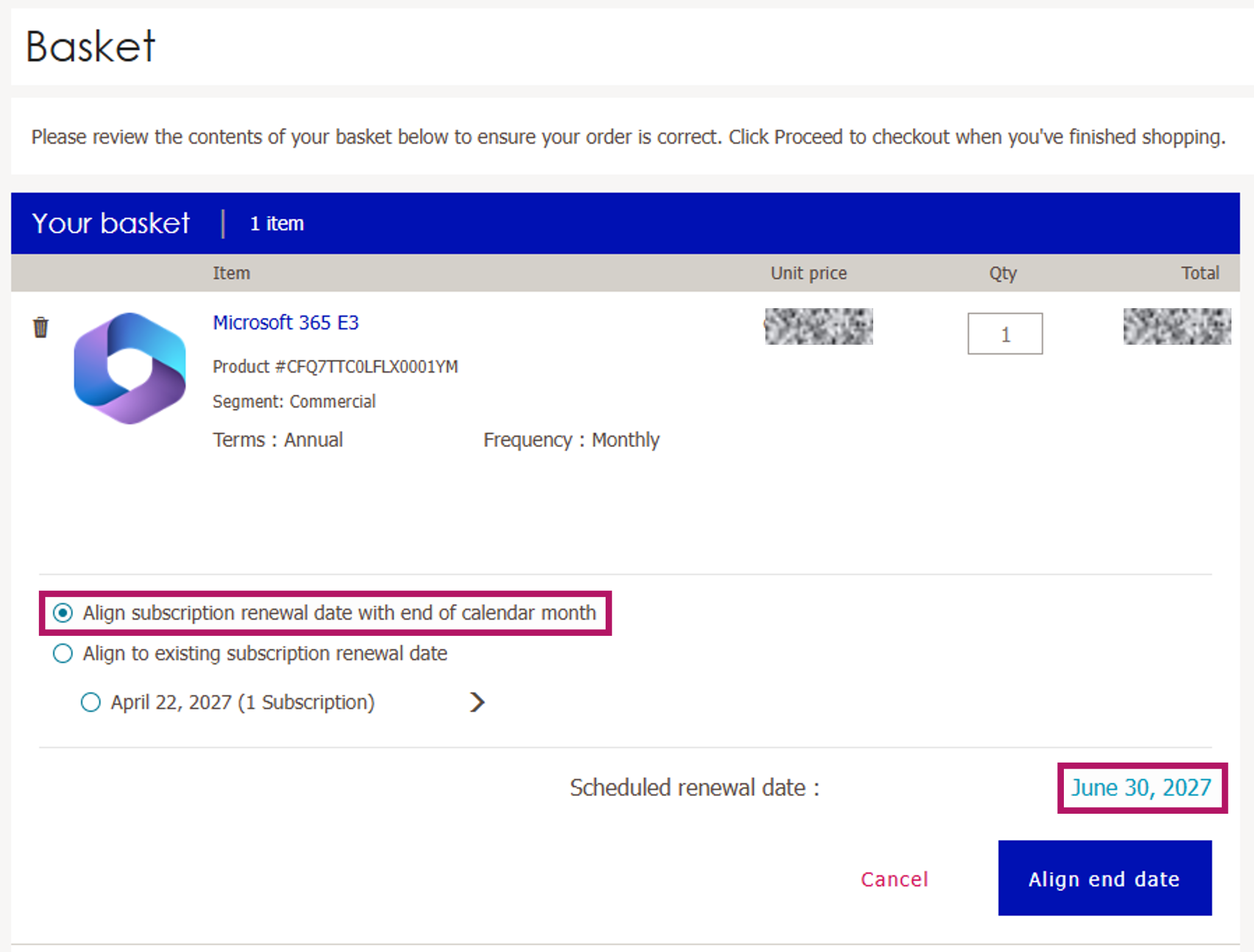This screenshot has width=1254, height=952.
Task: Click the Terms : Annual label
Action: 278,440
